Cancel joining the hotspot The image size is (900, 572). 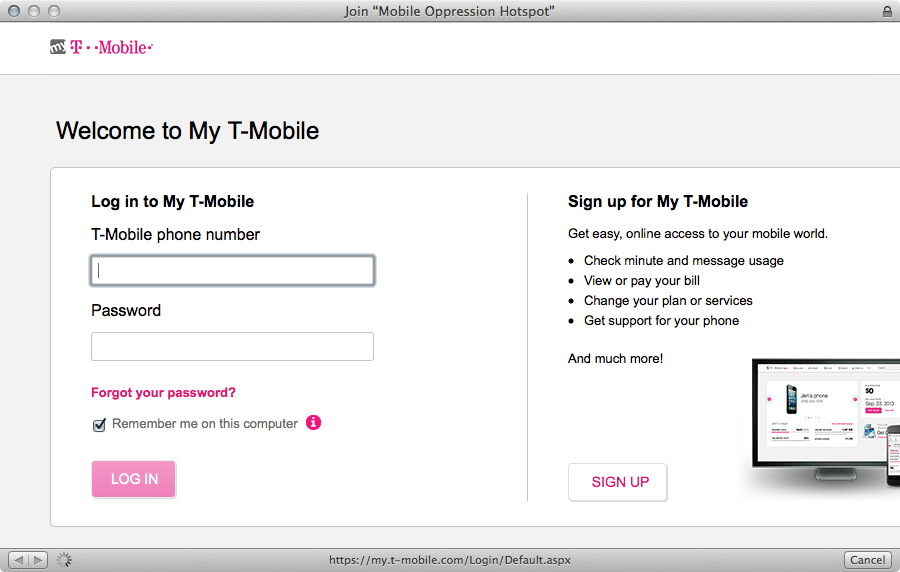click(x=867, y=560)
